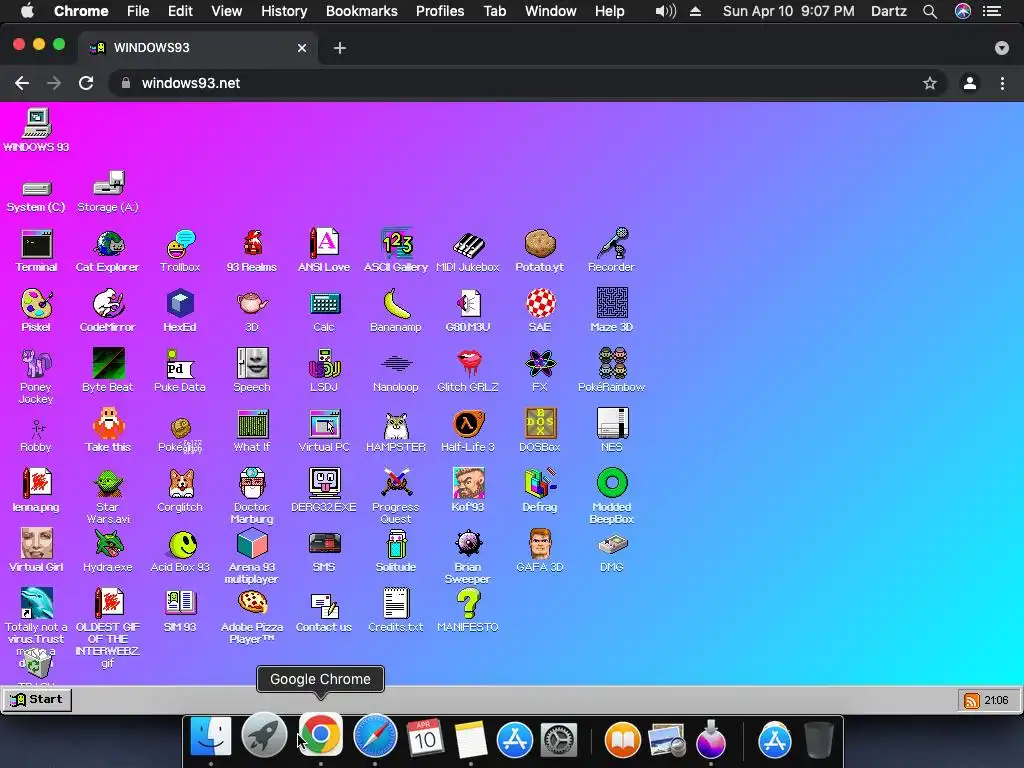Open Adobe Pizza Player icon

pyautogui.click(x=252, y=604)
